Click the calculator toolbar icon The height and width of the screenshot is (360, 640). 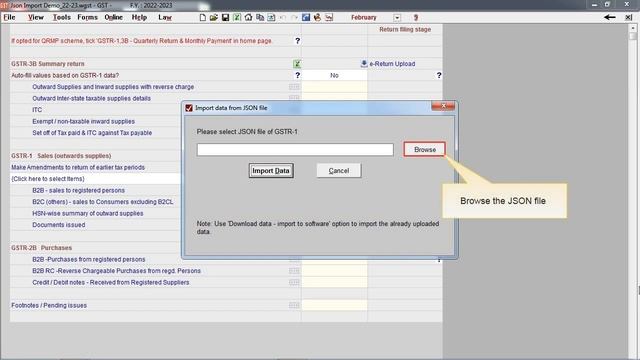[271, 18]
